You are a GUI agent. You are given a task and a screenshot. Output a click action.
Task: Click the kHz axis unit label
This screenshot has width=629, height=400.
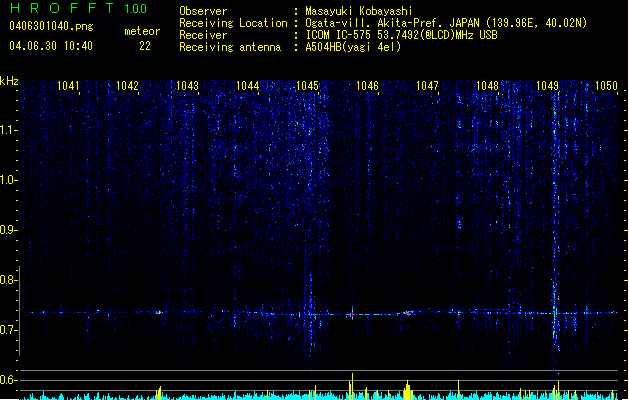coord(9,81)
